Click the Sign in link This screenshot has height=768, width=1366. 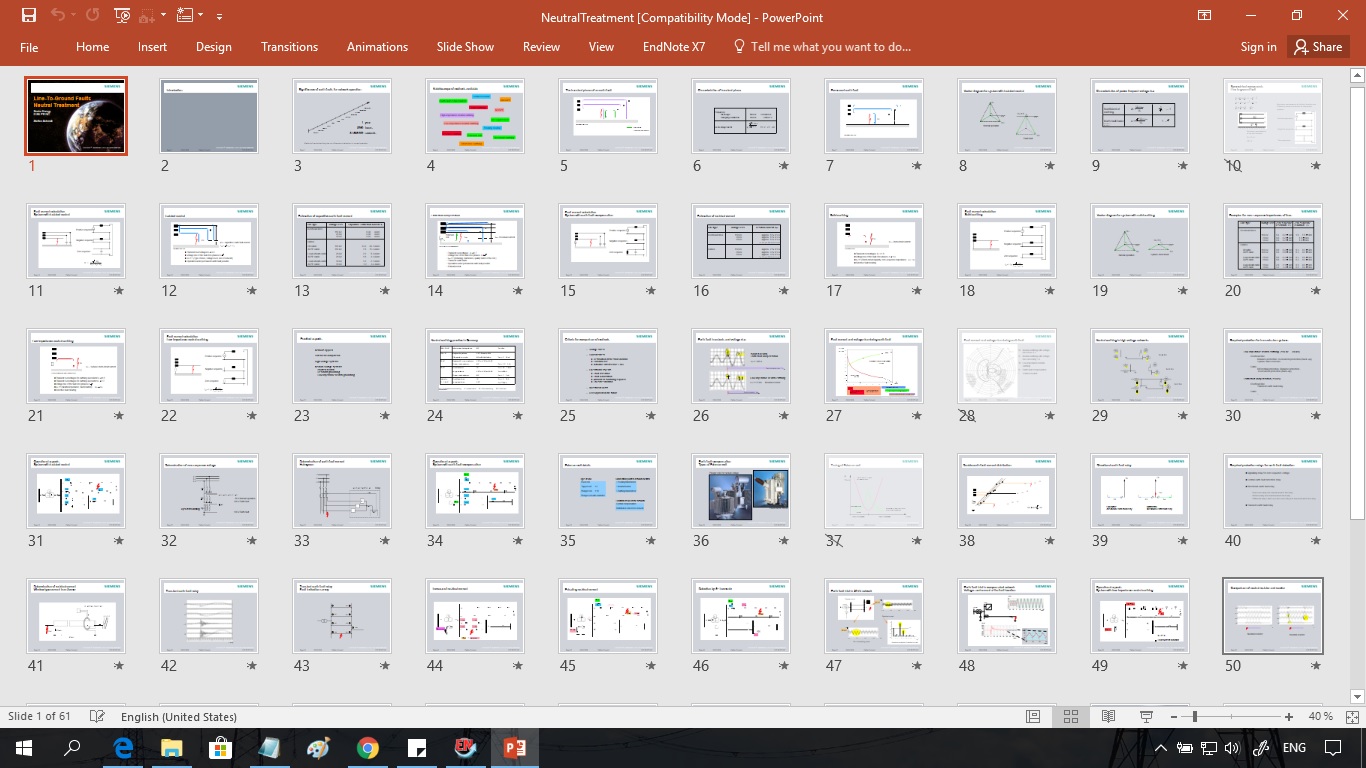tap(1258, 47)
